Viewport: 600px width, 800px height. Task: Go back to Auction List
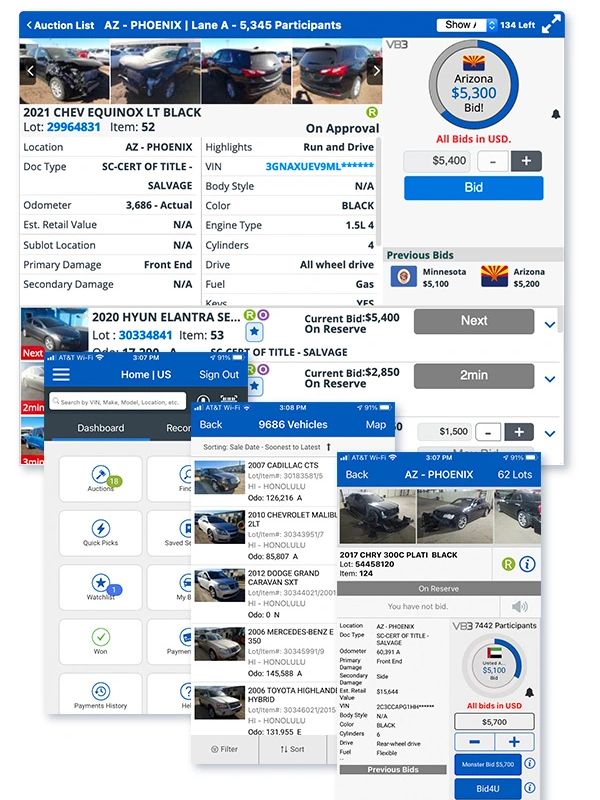coord(60,25)
